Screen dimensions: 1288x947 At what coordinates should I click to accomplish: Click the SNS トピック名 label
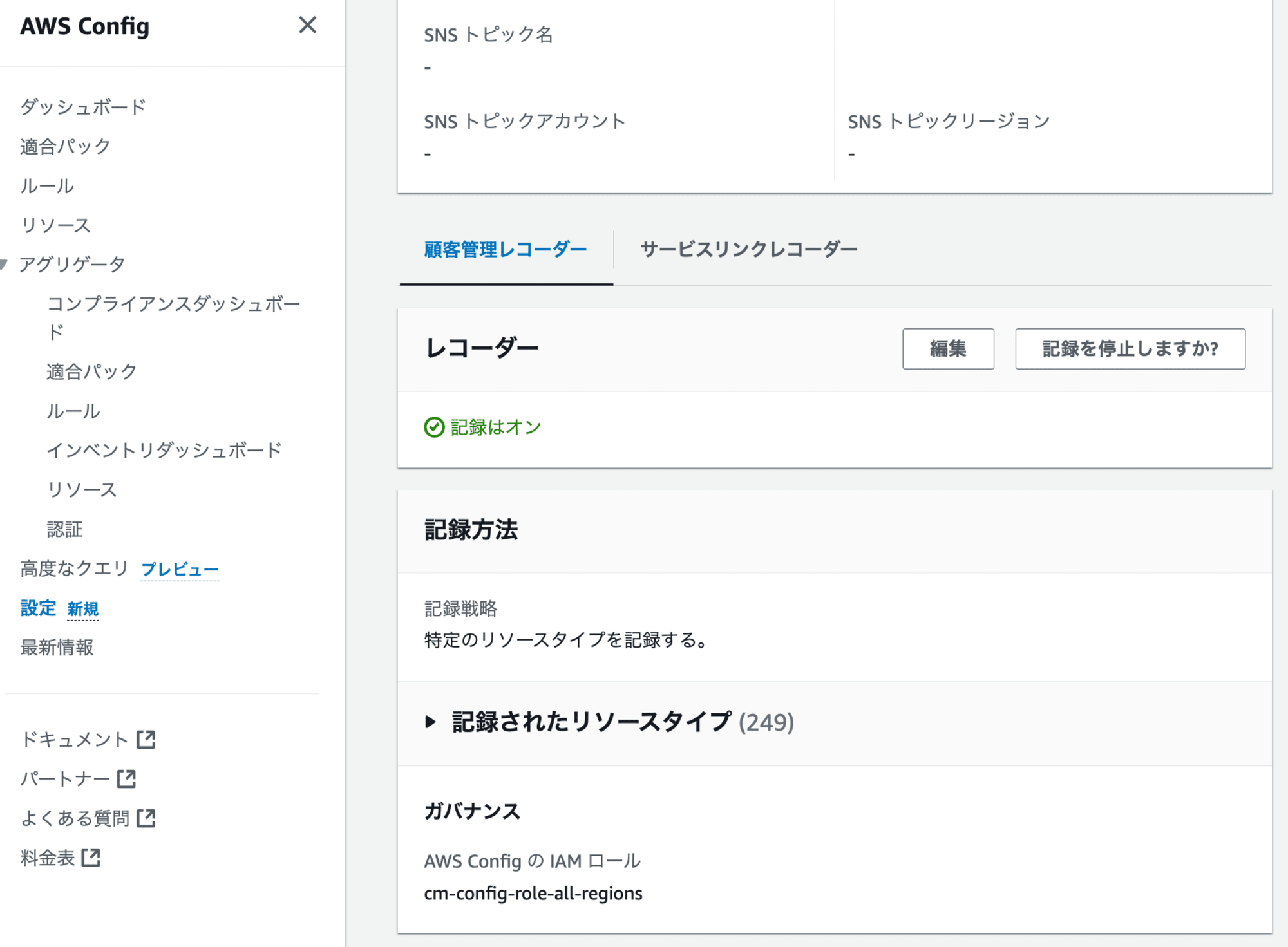coord(489,35)
